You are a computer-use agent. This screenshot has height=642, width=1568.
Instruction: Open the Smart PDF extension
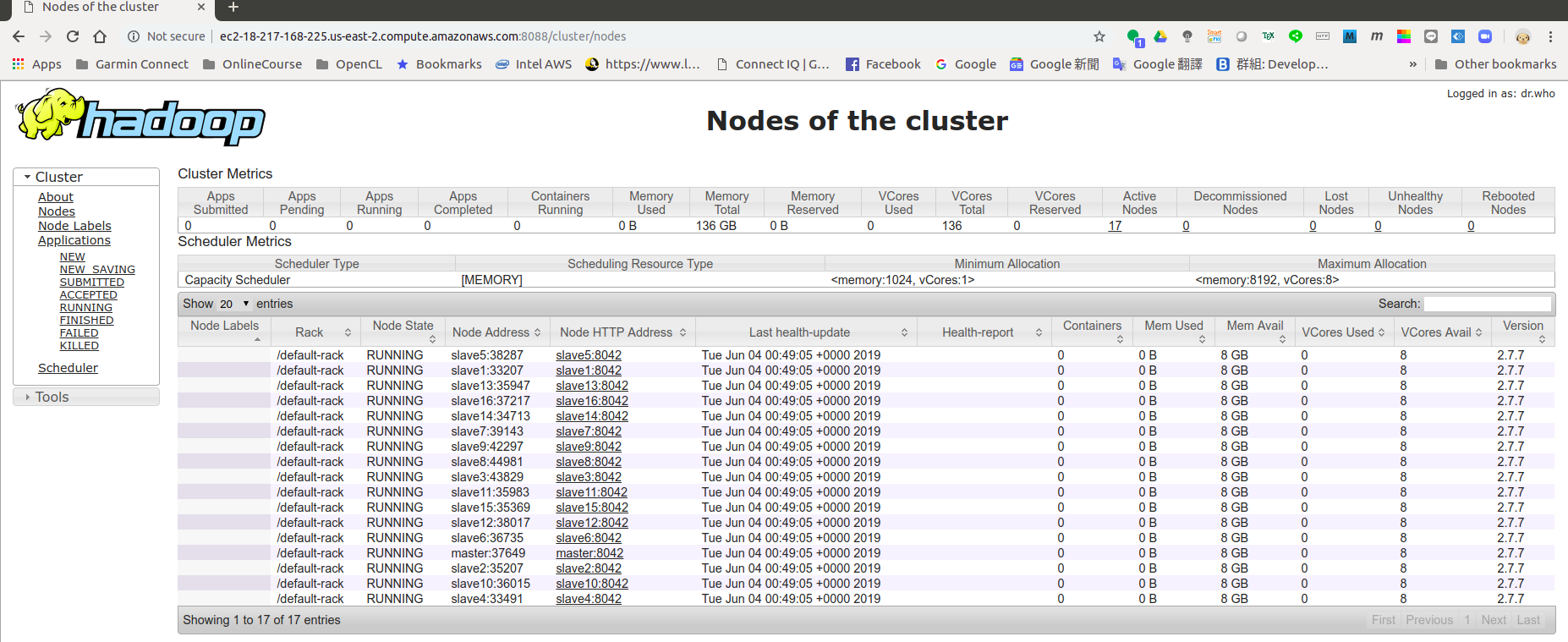tap(1214, 36)
